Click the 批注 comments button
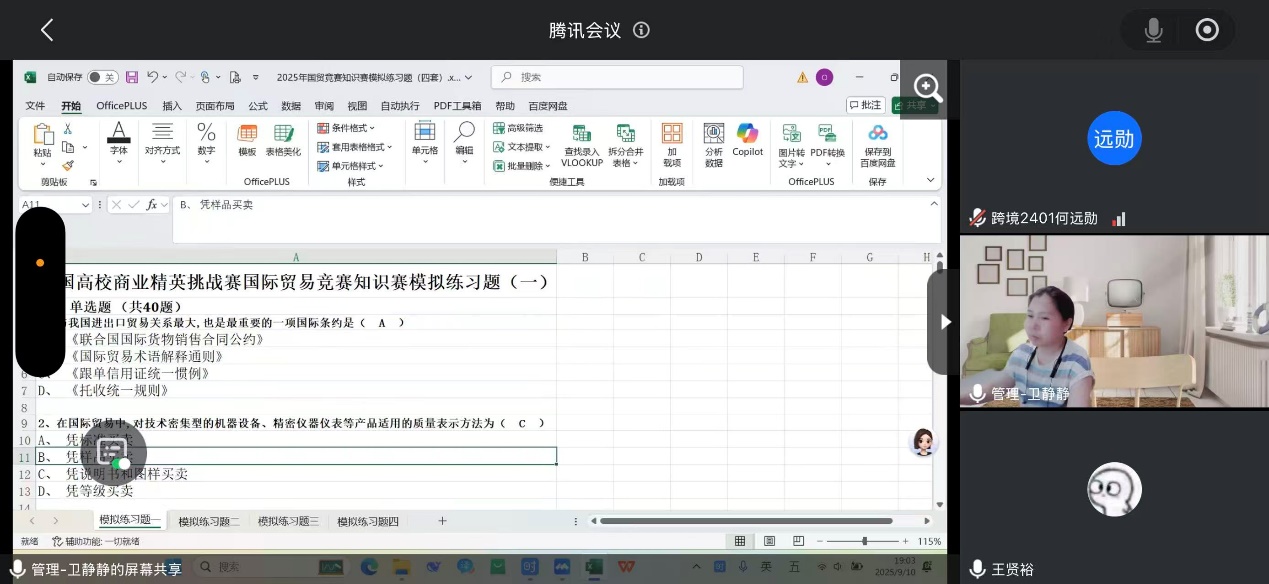The width and height of the screenshot is (1269, 584). coord(865,105)
